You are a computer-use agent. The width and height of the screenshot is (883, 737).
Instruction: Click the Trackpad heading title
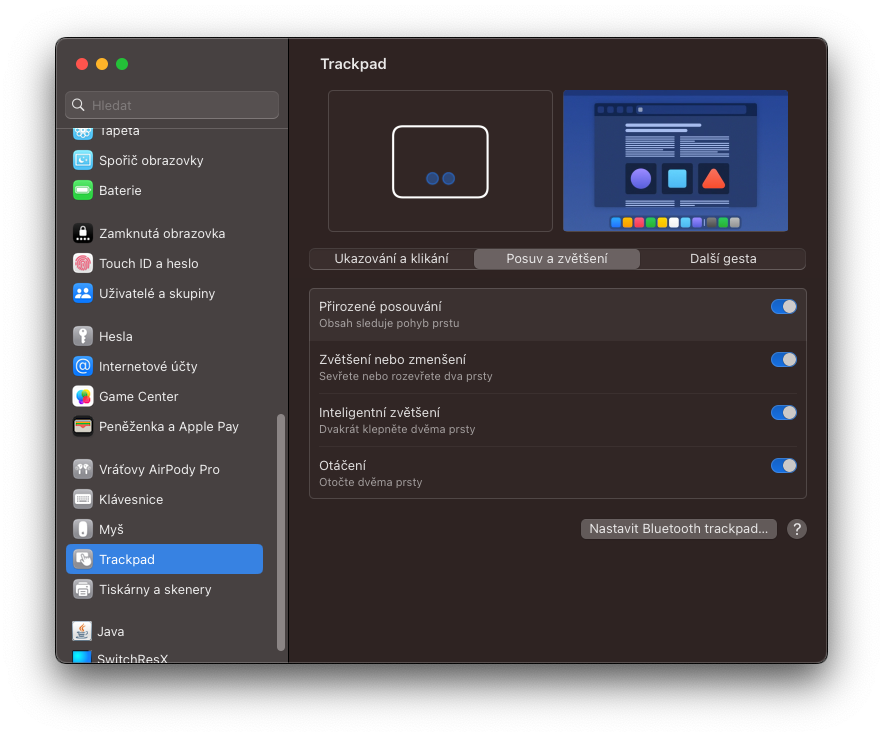point(353,64)
